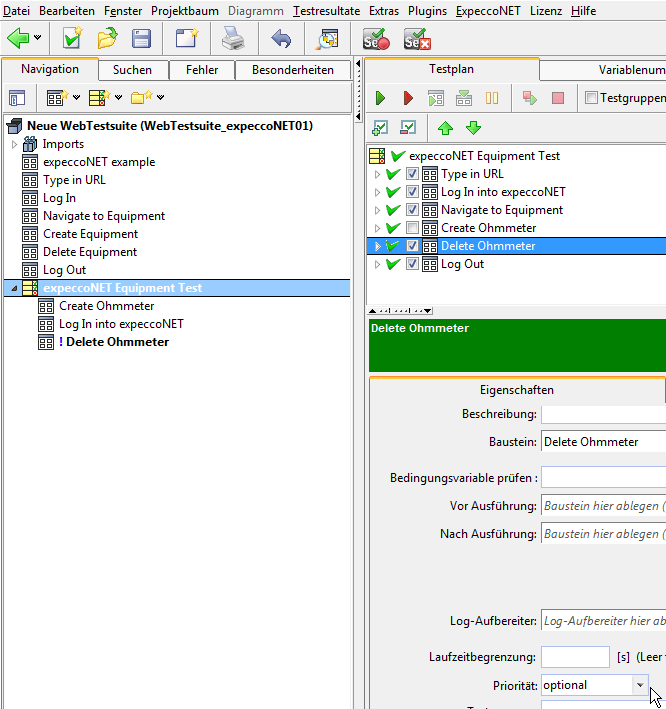Expand the Imports tree node
Screen dimensions: 666x709
tap(15, 144)
